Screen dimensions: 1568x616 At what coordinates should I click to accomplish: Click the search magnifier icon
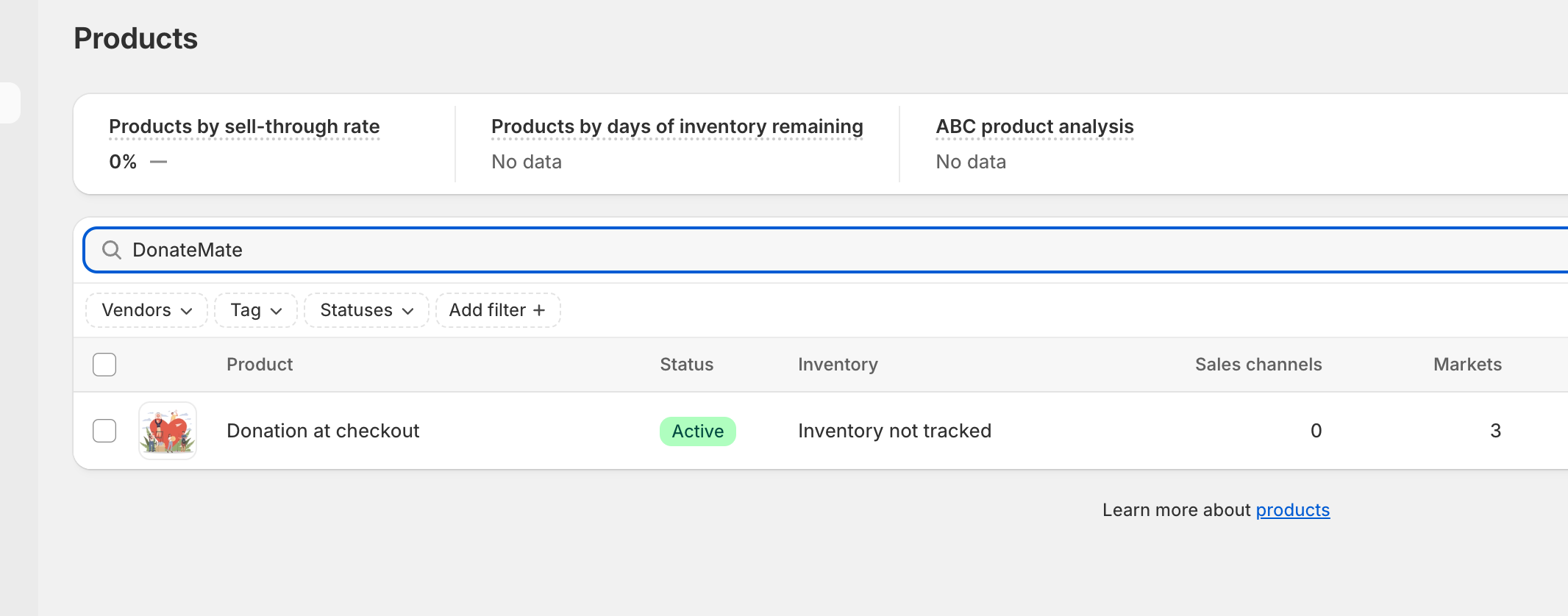112,250
